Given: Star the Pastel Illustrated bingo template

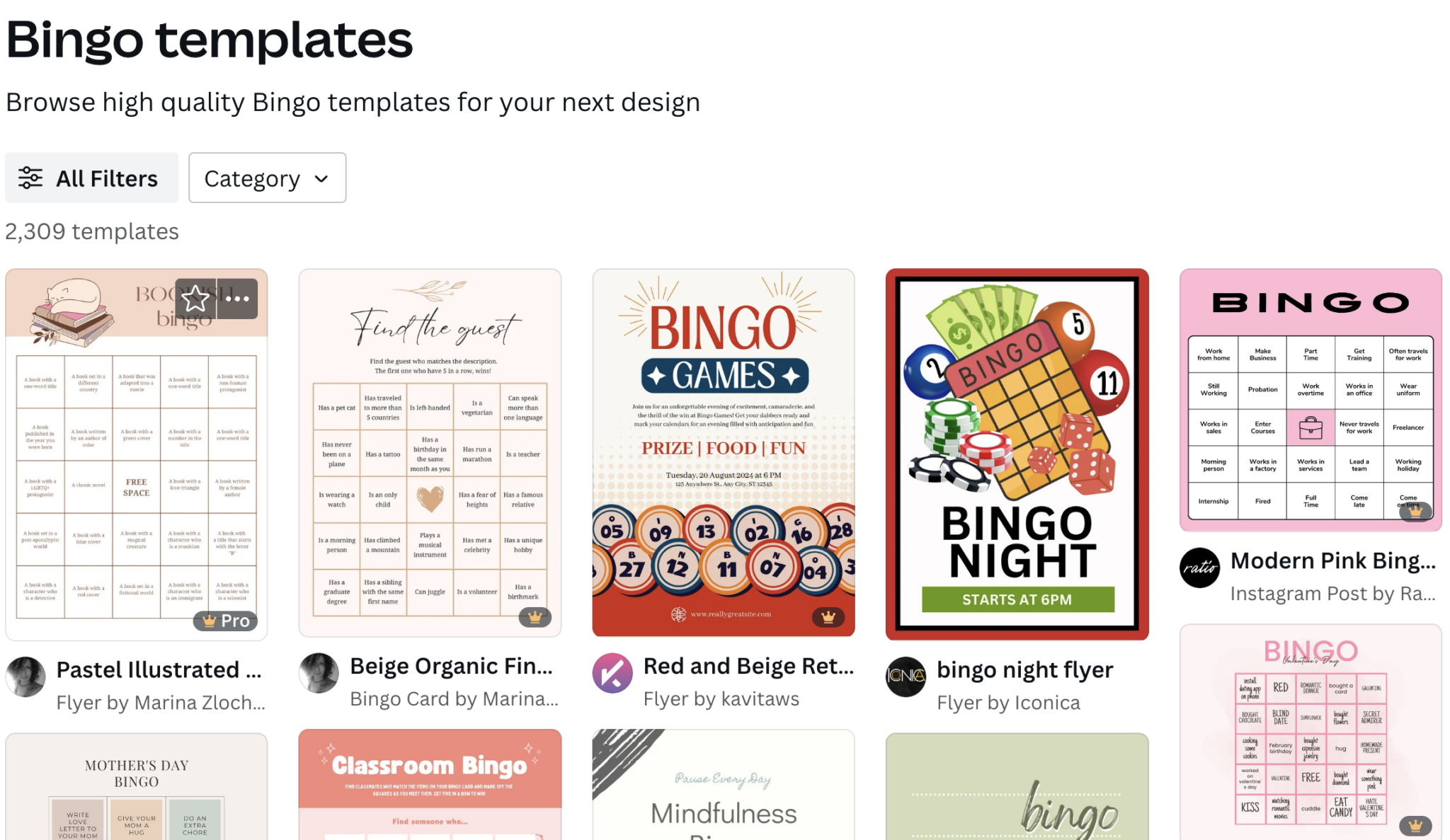Looking at the screenshot, I should click(x=195, y=299).
